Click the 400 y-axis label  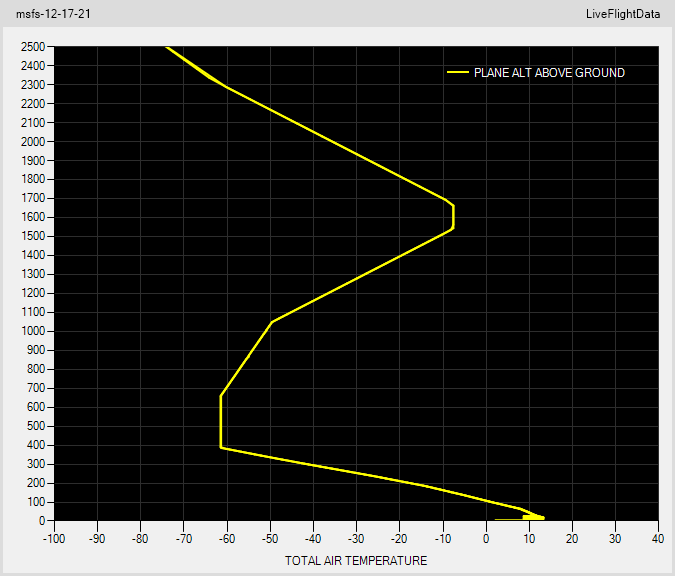click(x=36, y=445)
